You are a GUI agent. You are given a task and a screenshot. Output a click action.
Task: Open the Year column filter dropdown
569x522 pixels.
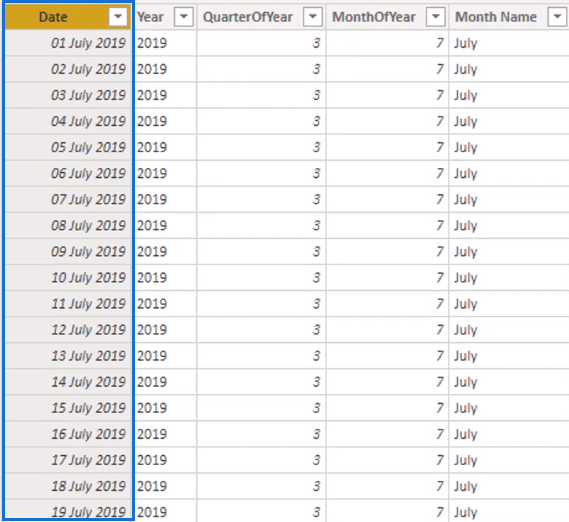pos(184,17)
